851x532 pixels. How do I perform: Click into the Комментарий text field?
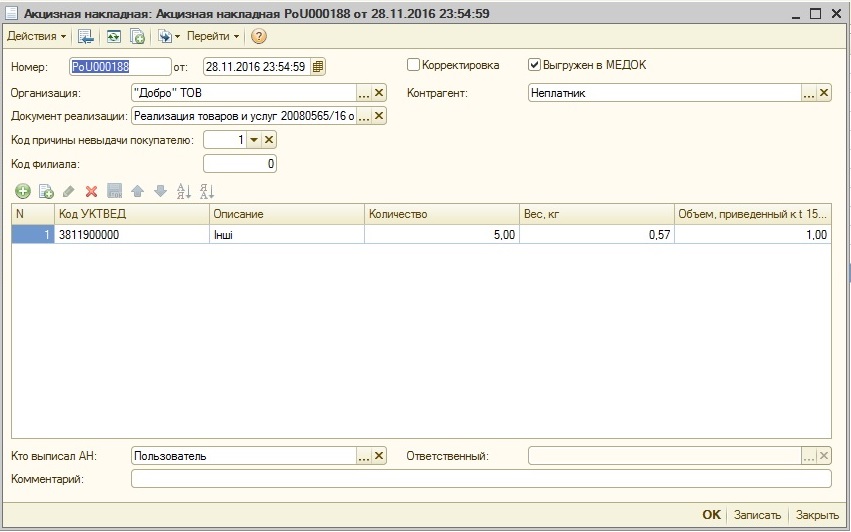(x=480, y=479)
